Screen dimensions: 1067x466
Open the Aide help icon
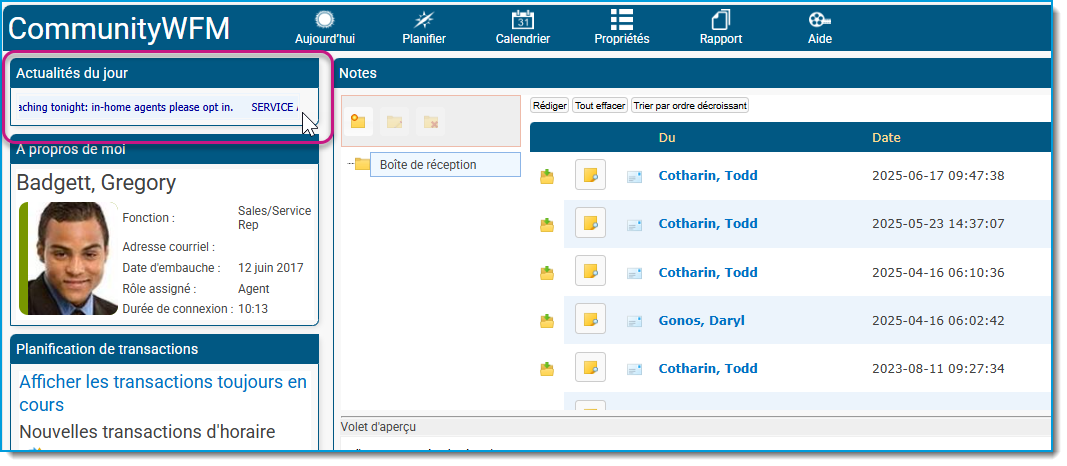[x=819, y=20]
